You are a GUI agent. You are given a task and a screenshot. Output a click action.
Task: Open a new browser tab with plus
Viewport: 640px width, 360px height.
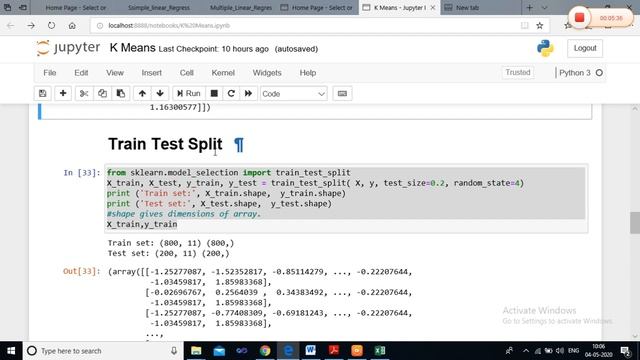(529, 7)
